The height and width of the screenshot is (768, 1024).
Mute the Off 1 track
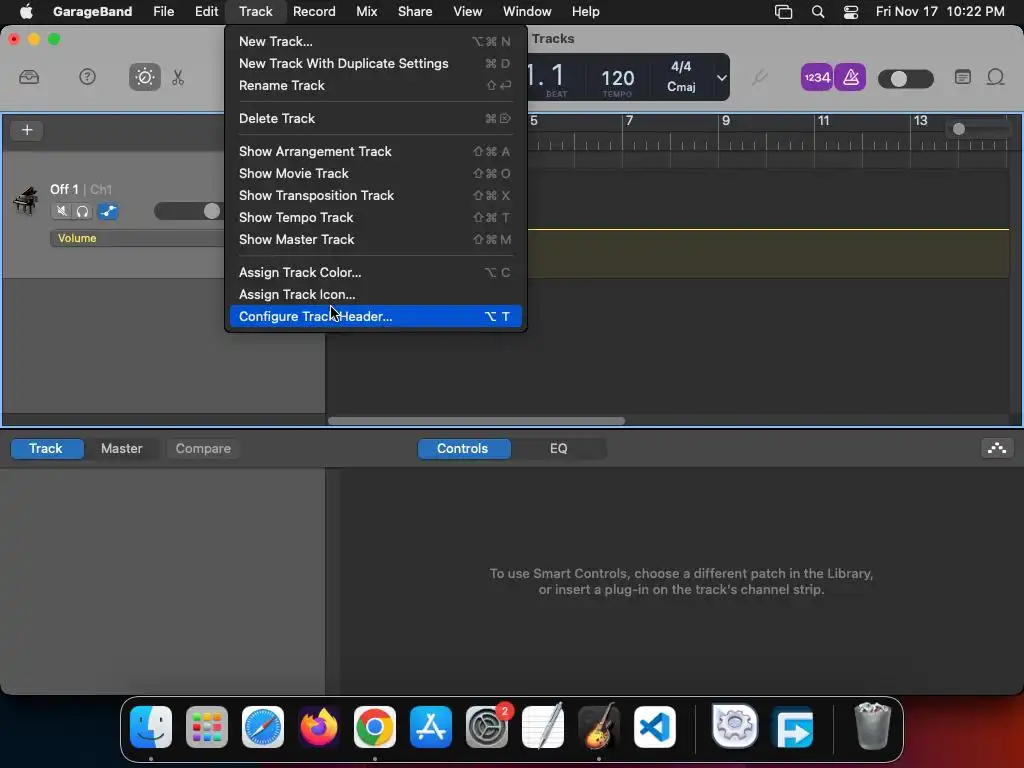pos(61,211)
